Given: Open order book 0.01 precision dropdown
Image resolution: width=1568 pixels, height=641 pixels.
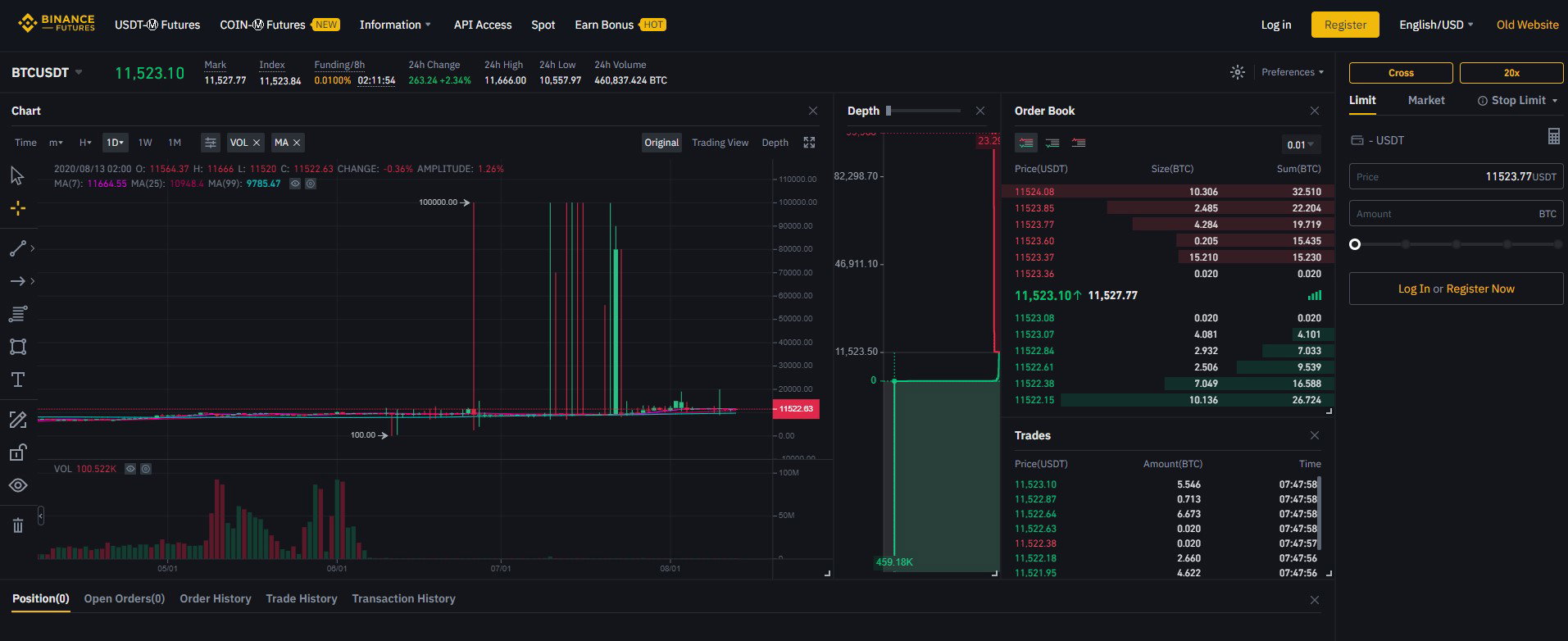Looking at the screenshot, I should [1301, 144].
